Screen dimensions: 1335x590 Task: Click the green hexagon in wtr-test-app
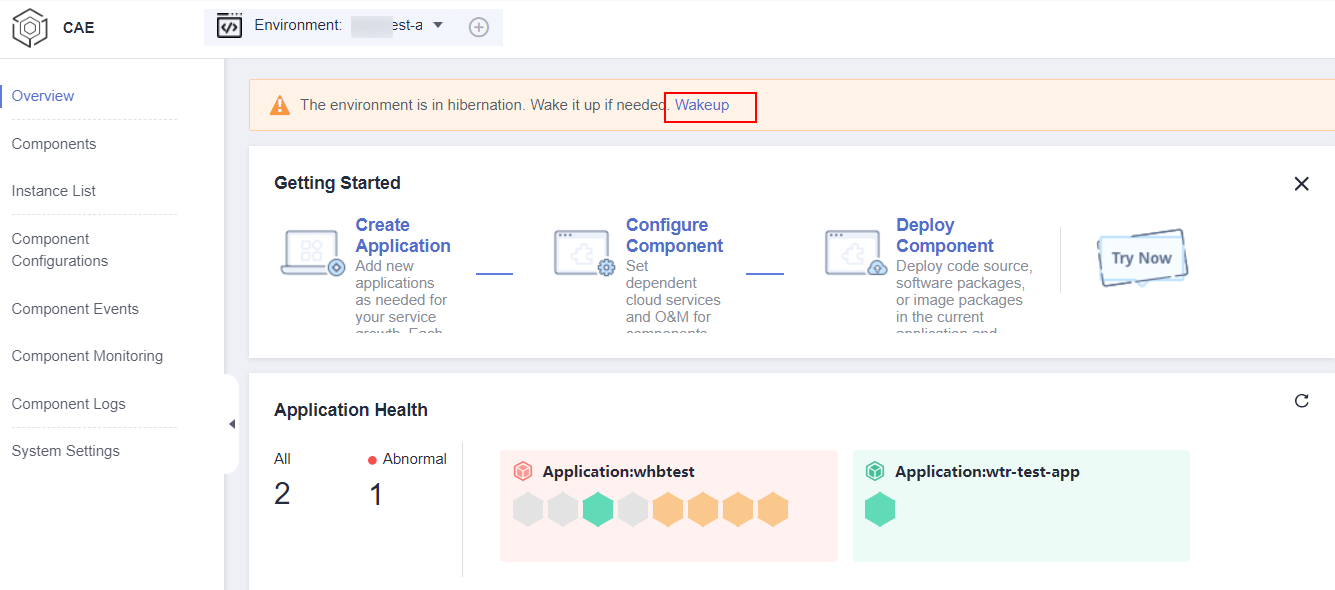pos(880,510)
